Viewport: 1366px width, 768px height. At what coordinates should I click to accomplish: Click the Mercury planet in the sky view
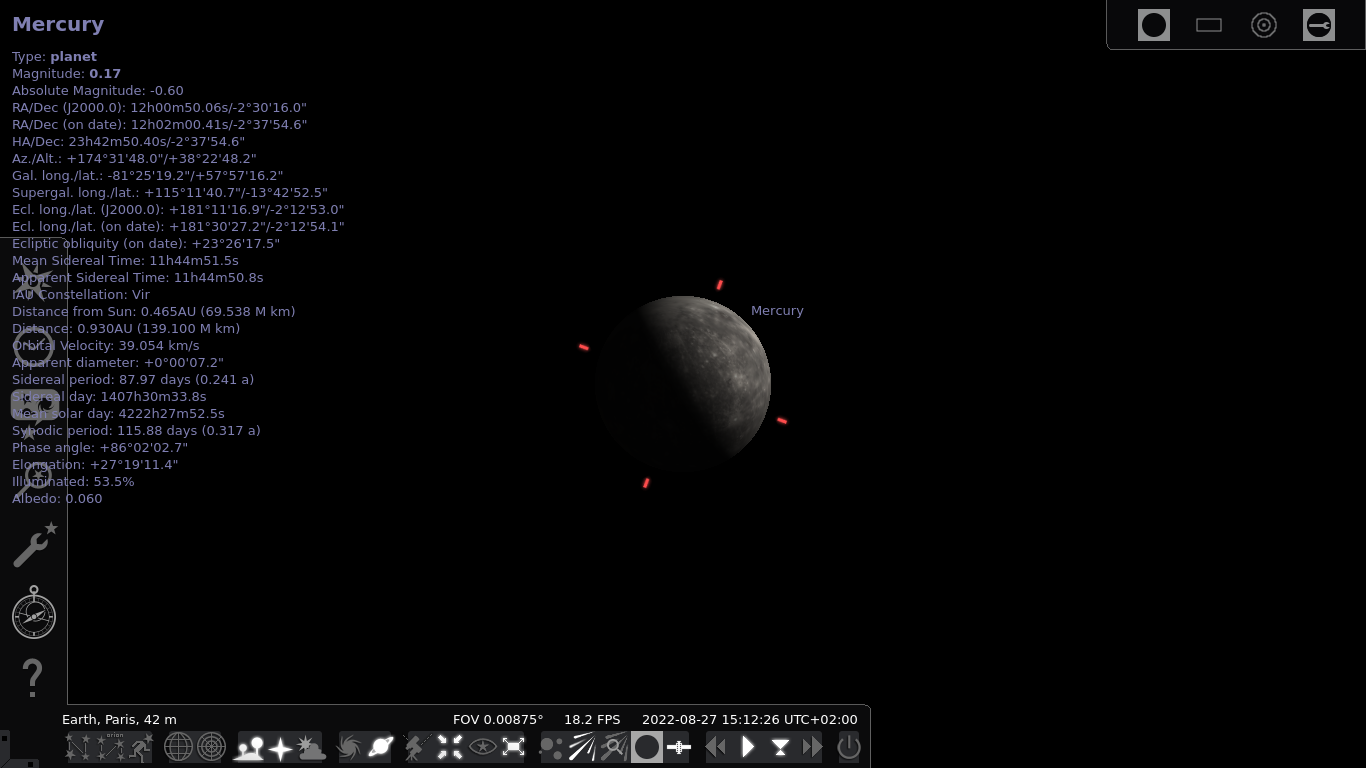coord(683,383)
